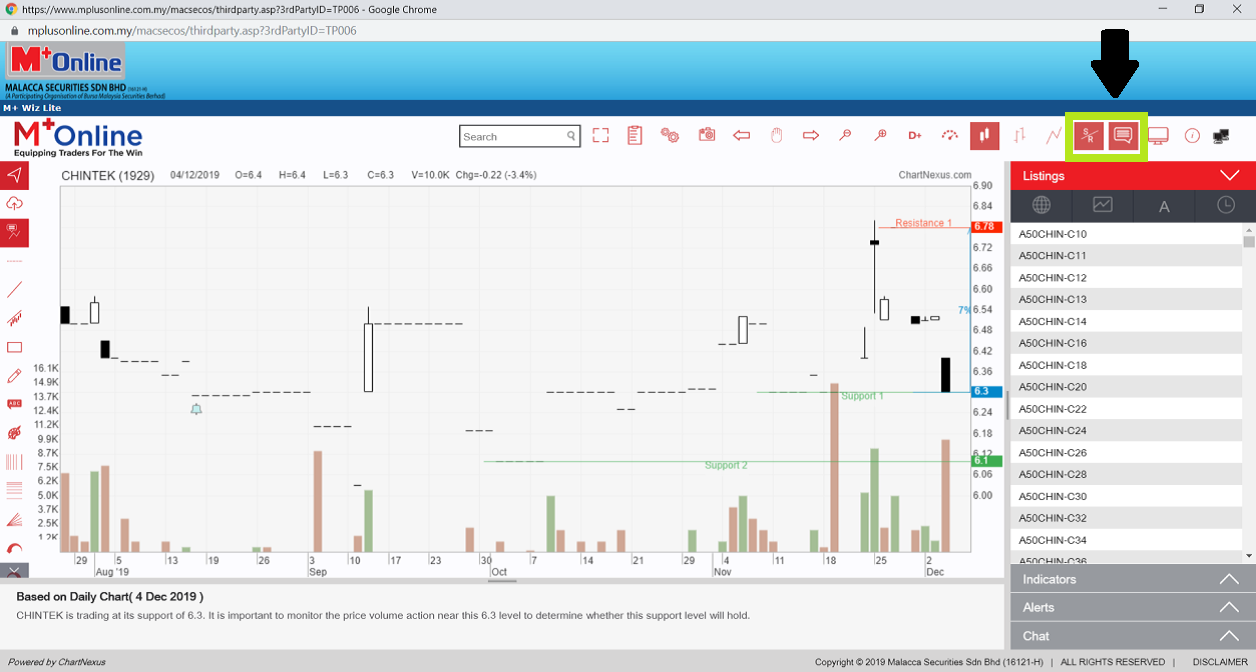Toggle Support/Resistance (S/R) lines
1256x672 pixels.
click(x=1088, y=136)
